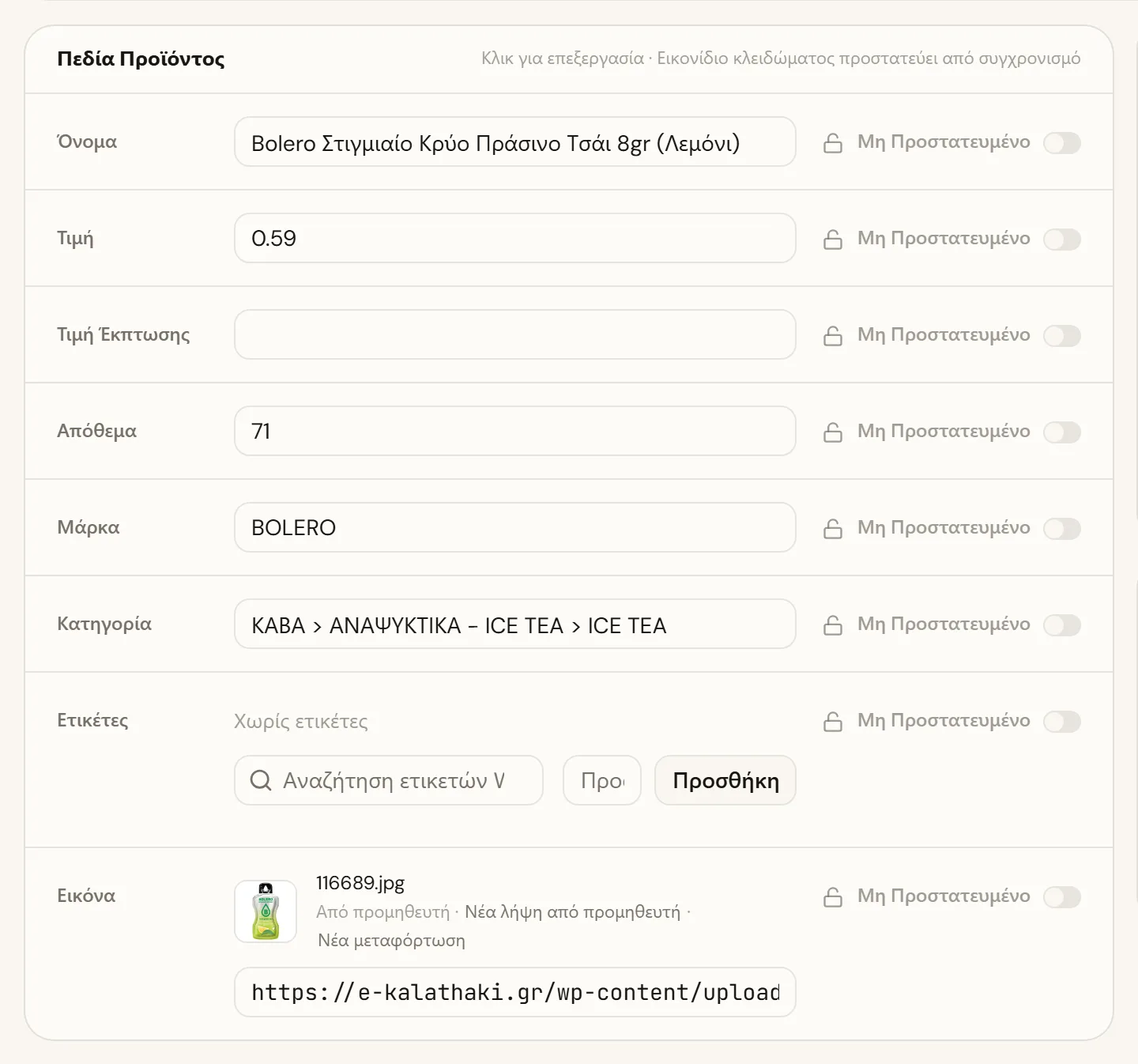Click the Νέα μεταφόρτωση link
Screen dimensions: 1138x1064
[x=391, y=941]
